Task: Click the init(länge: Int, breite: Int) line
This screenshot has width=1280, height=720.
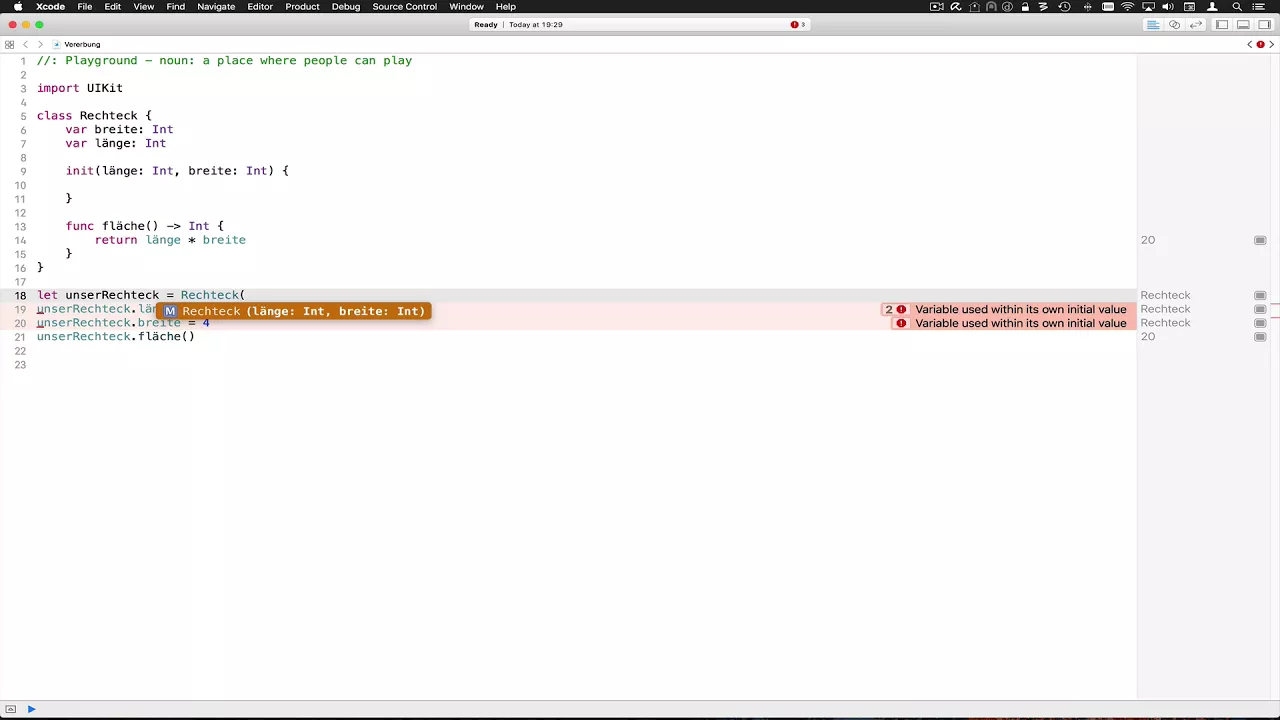Action: (177, 171)
